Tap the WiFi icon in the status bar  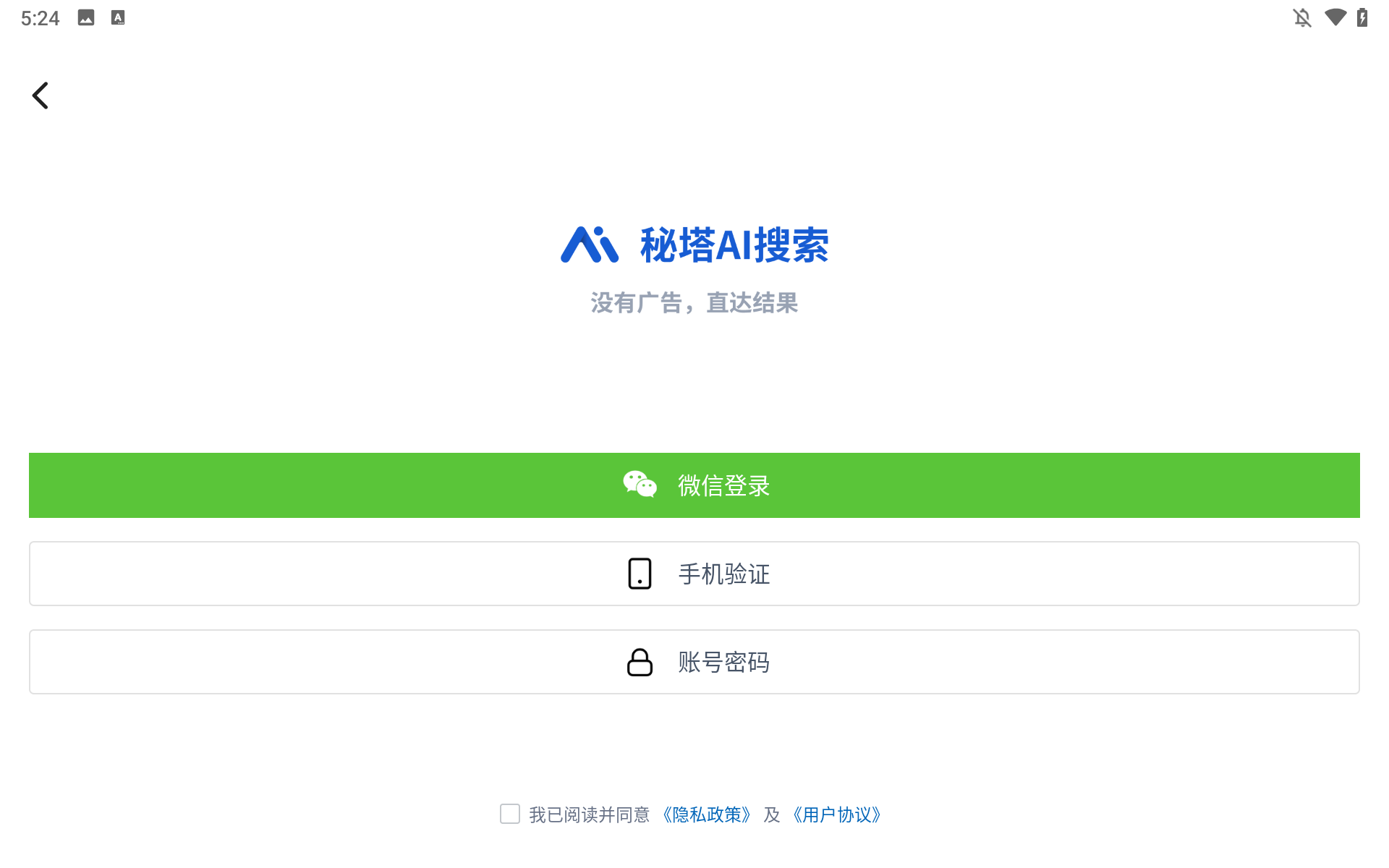(1335, 17)
